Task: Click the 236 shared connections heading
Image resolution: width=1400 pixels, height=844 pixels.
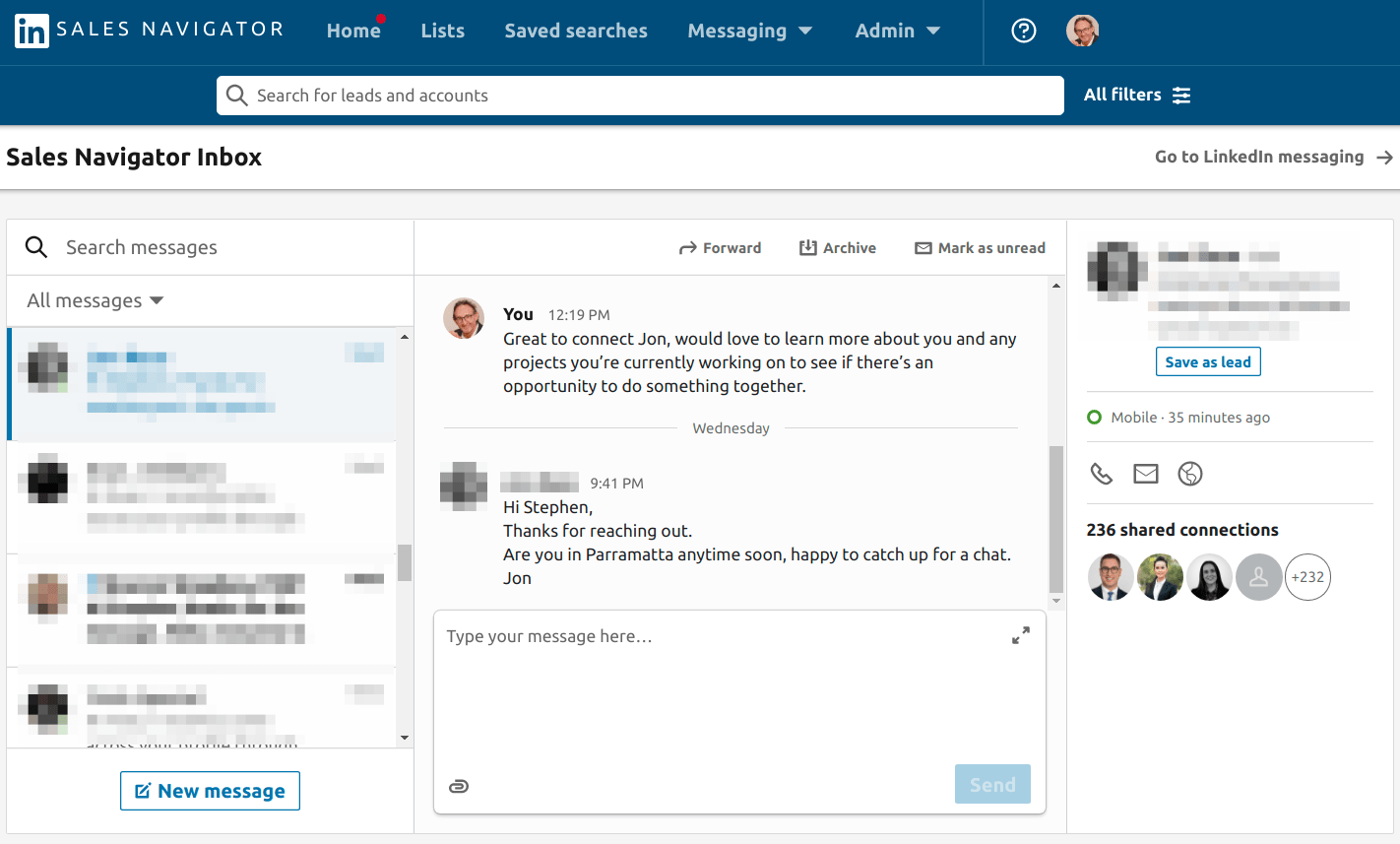Action: coord(1182,530)
